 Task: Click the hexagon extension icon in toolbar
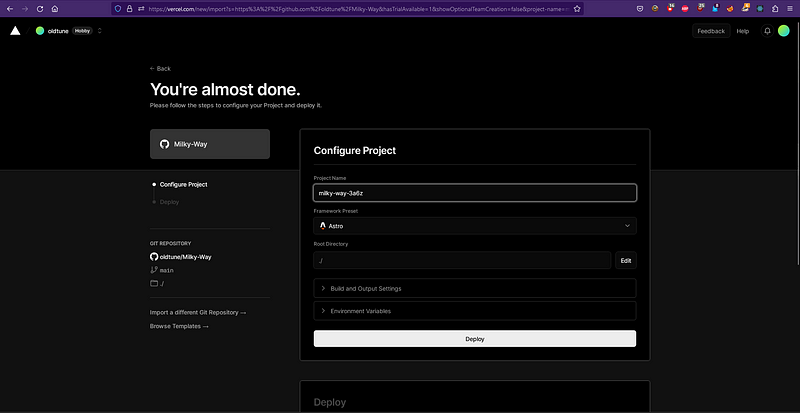point(760,9)
